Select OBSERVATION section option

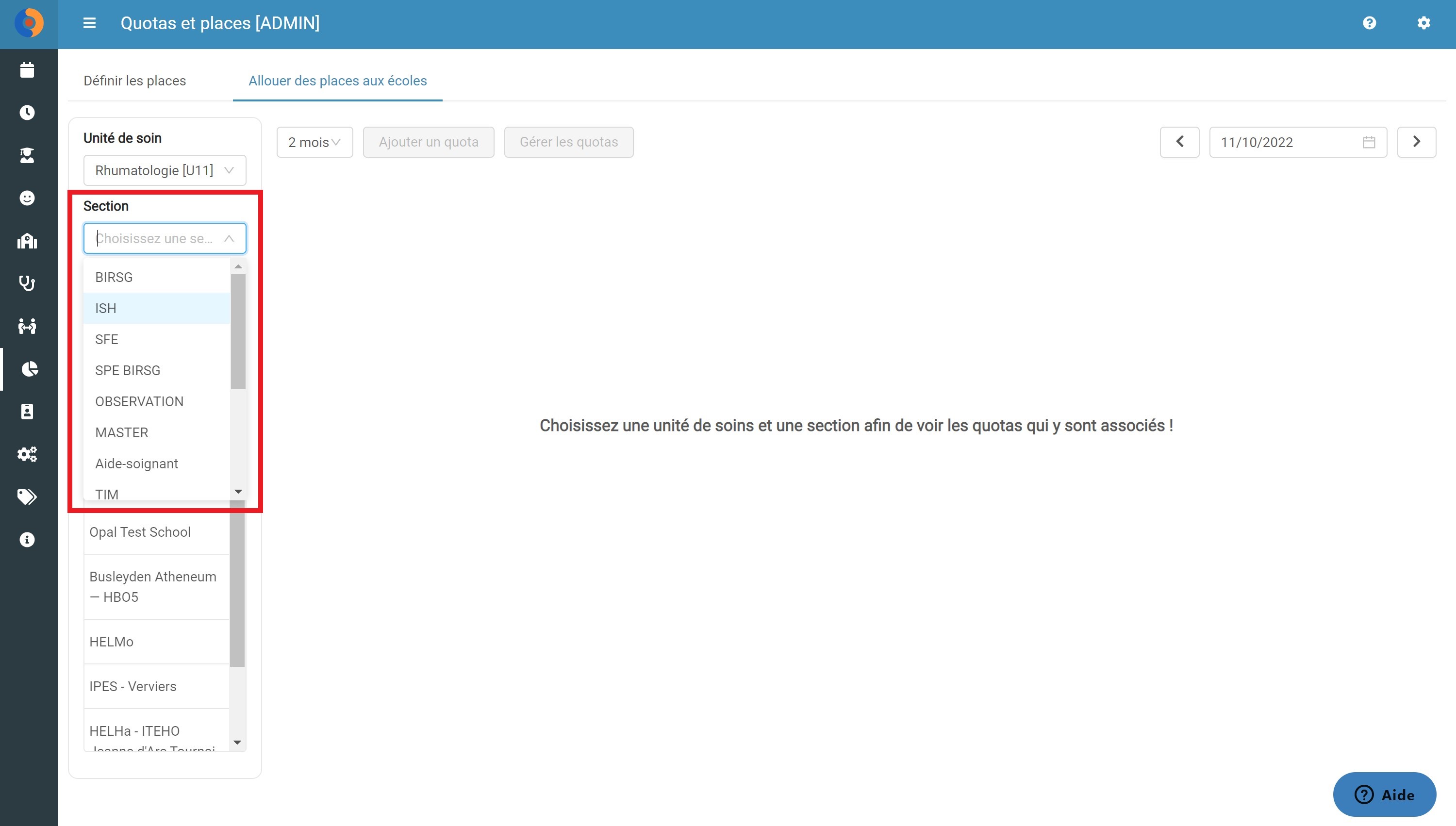157,402
